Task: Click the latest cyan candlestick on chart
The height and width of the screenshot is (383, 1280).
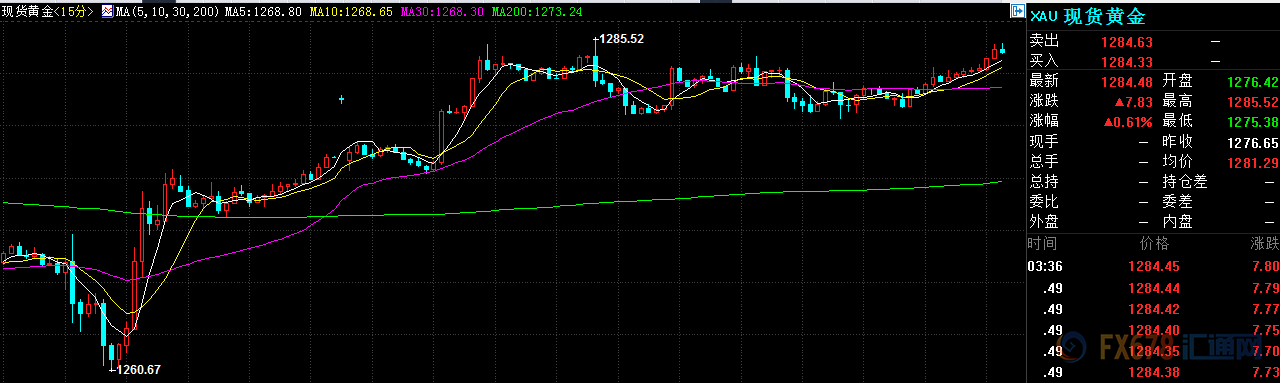Action: click(1003, 49)
